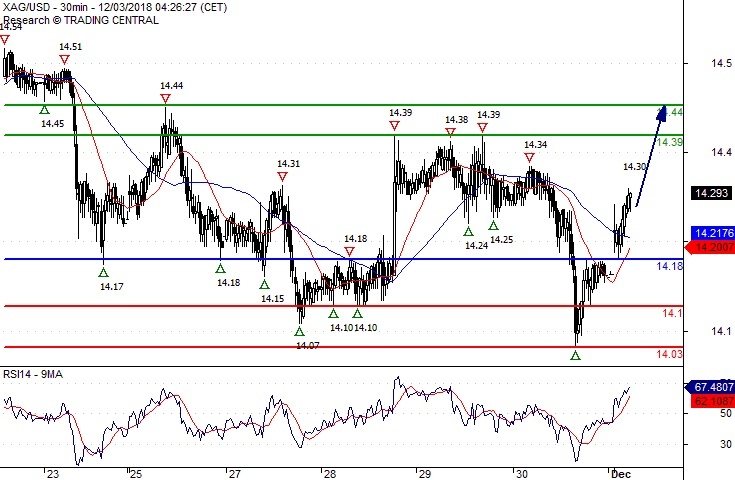This screenshot has height=480, width=735.
Task: Click the RSI14 - 9MA panel label
Action: point(33,374)
